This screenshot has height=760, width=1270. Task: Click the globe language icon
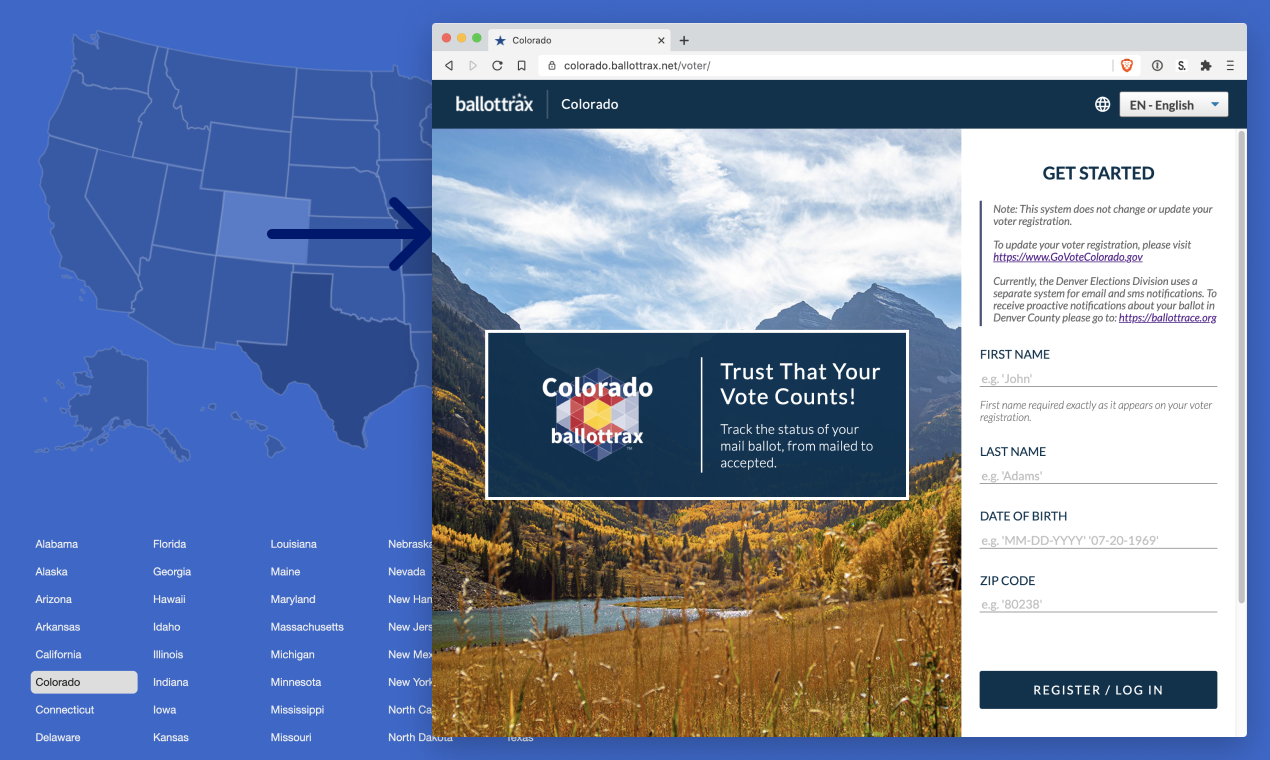[x=1102, y=104]
